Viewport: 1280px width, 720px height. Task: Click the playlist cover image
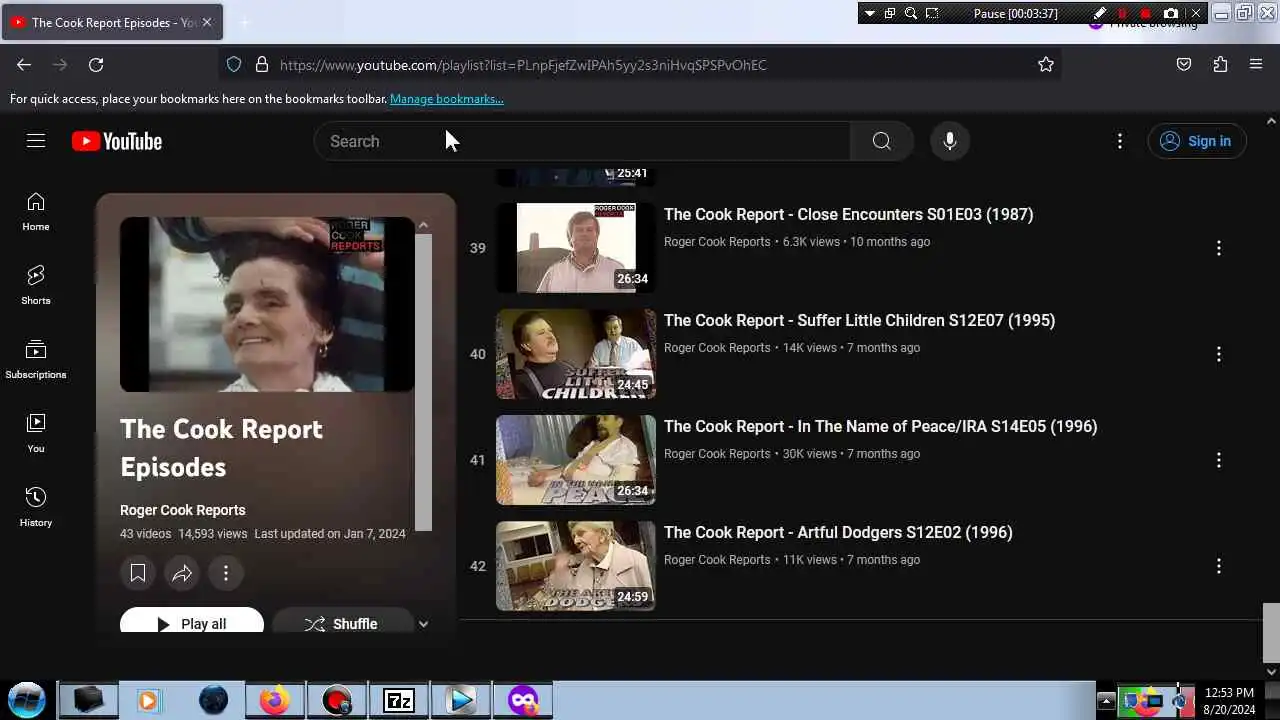pos(267,304)
